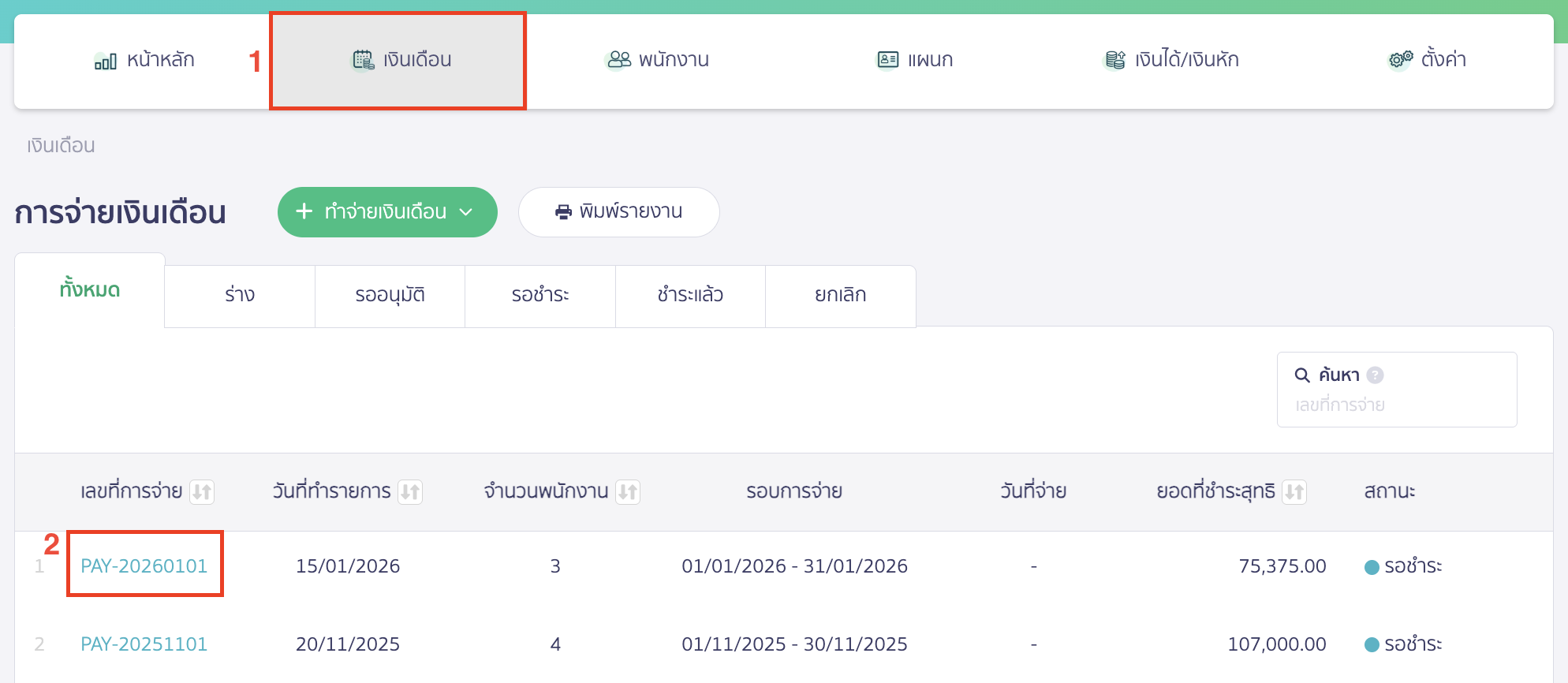Sort by payment number column
The width and height of the screenshot is (1568, 683).
202,492
